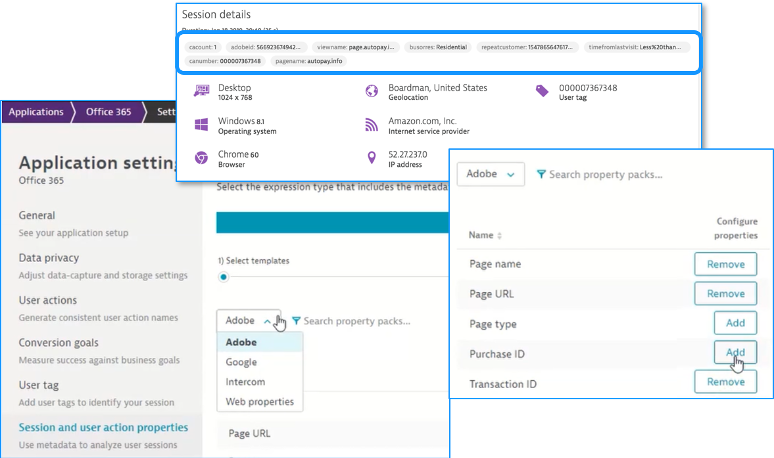Open the Adobe dropdown in right panel

[491, 174]
